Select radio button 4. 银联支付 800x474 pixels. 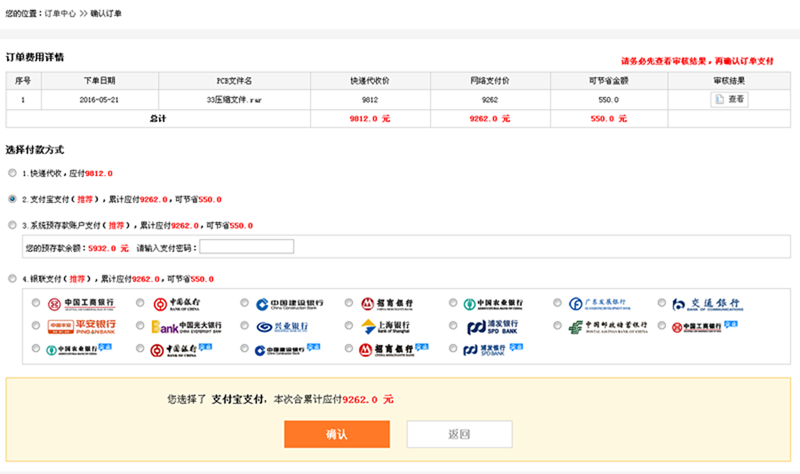[x=12, y=279]
